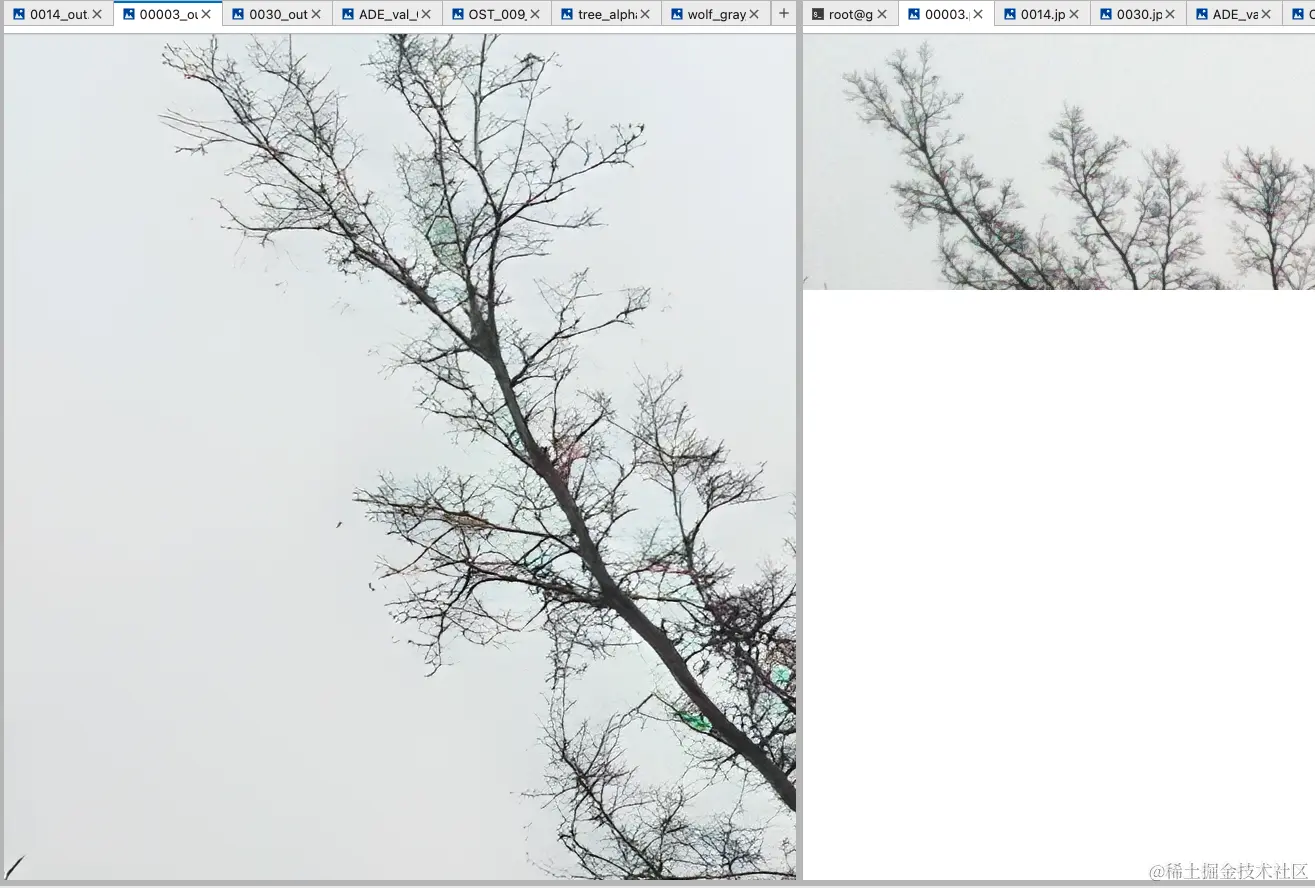Close the tree_alpha tab

(x=645, y=15)
